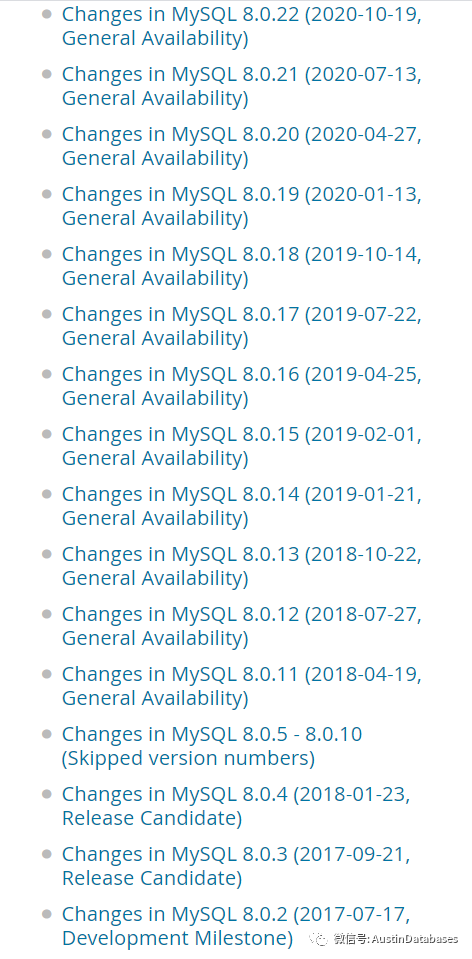
Task: Open Changes in MySQL 8.0.13 (2018-10-22)
Action: 242,566
